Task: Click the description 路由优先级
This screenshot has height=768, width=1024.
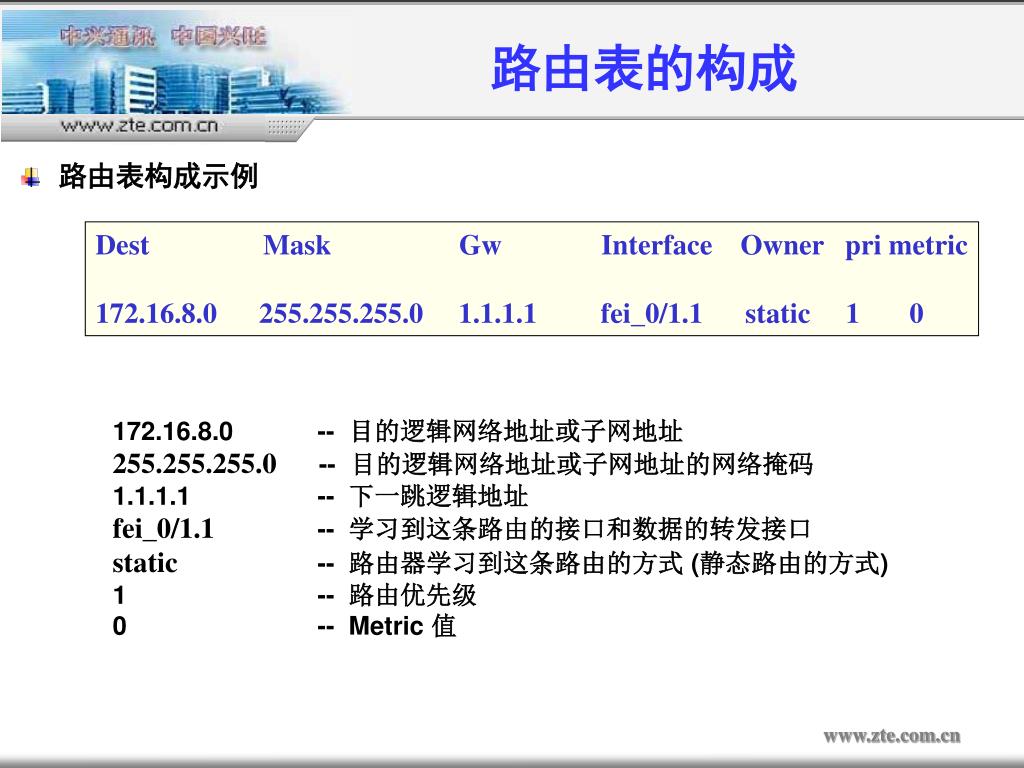Action: (413, 595)
